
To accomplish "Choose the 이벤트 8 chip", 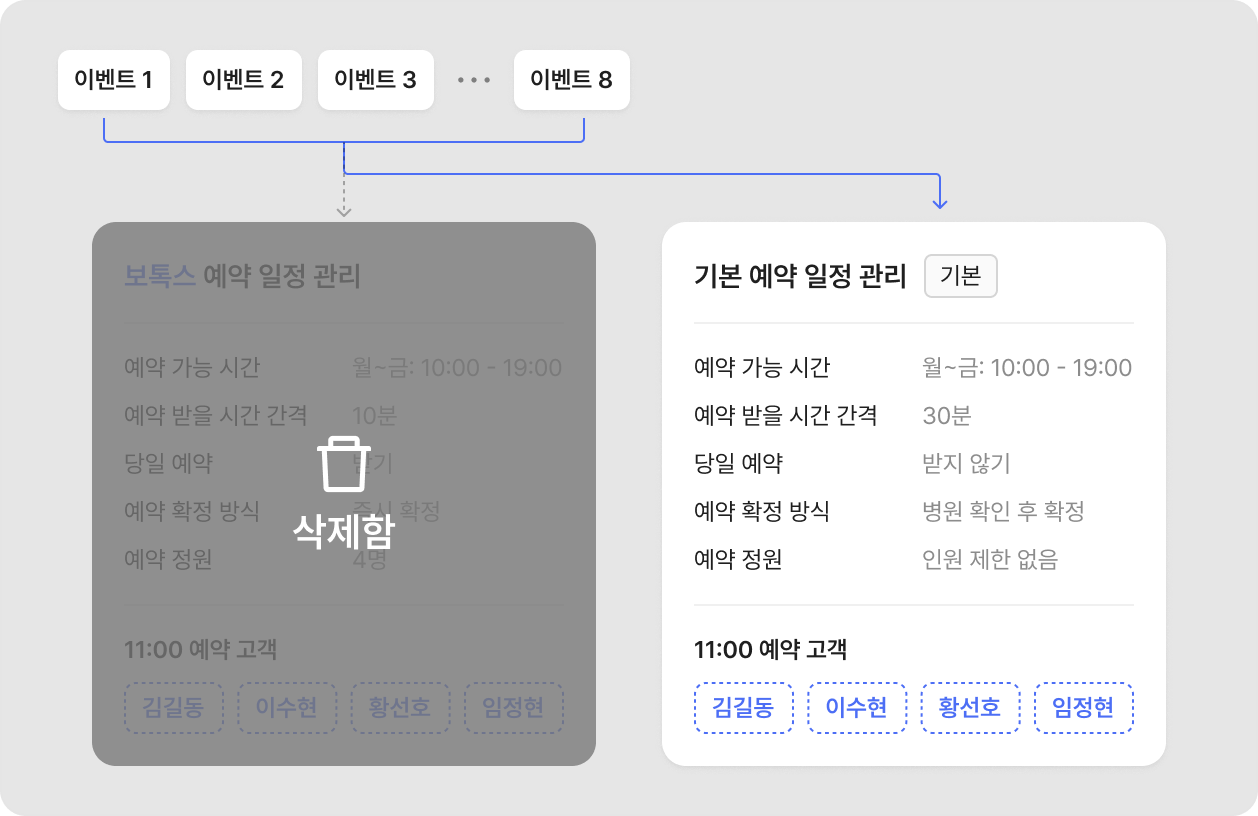I will pyautogui.click(x=571, y=80).
